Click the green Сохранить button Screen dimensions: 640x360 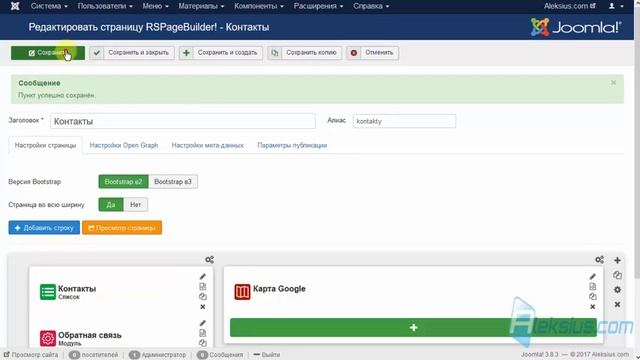point(48,53)
